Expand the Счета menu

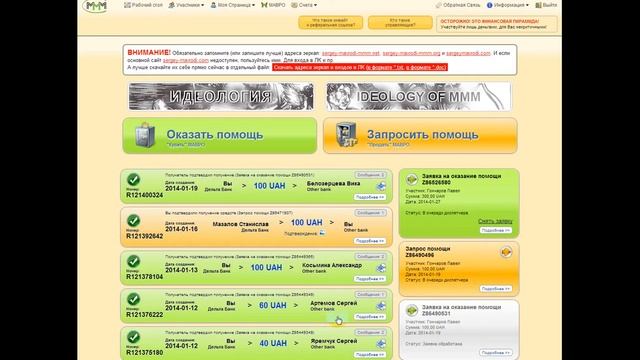click(304, 5)
